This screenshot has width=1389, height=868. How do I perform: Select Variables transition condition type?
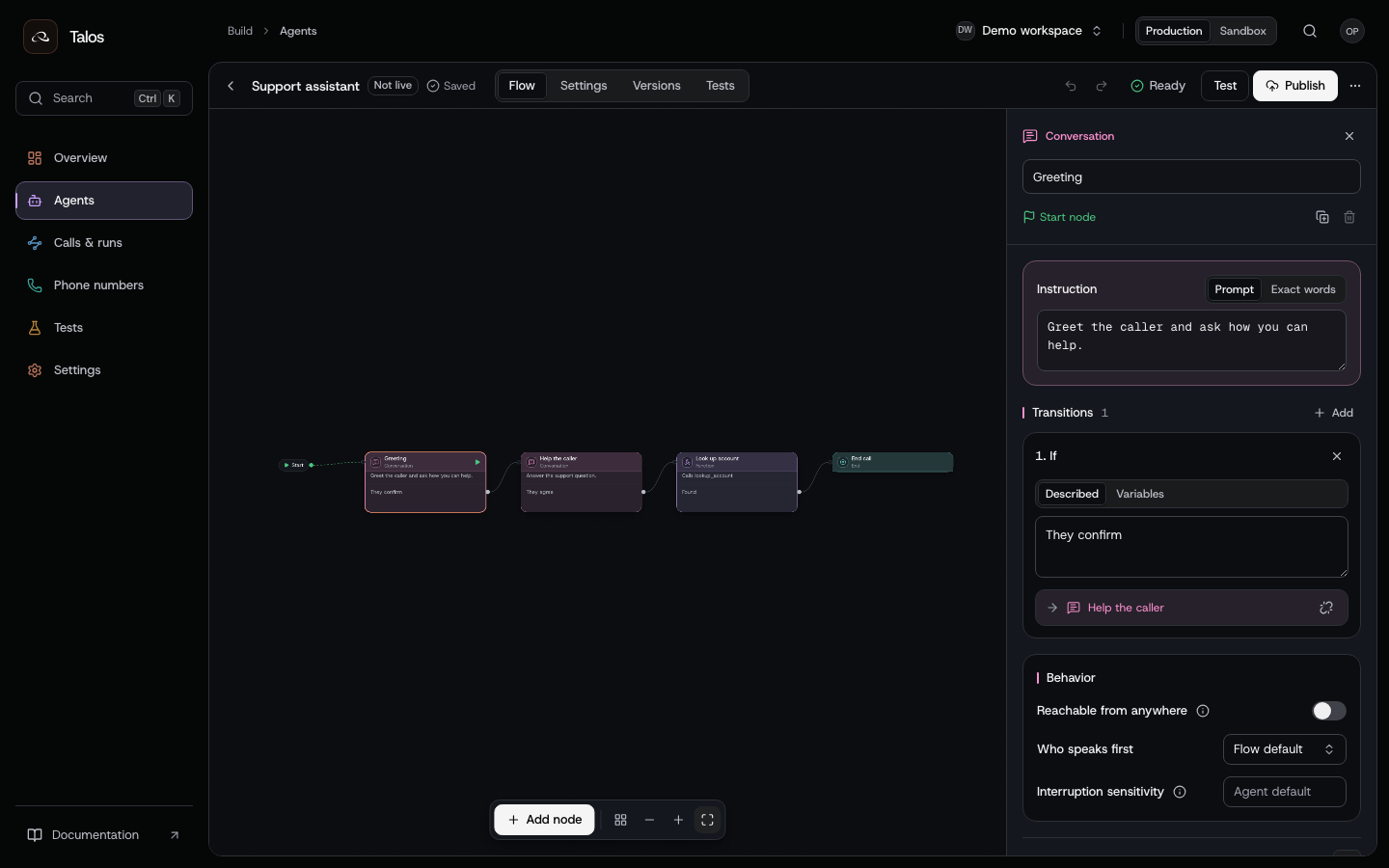coord(1140,494)
